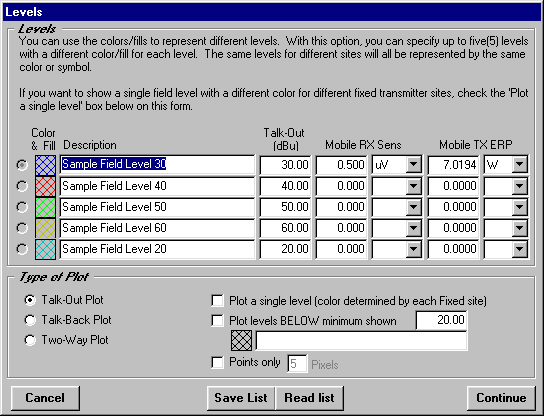Toggle Plot levels BELOW minimum shown
This screenshot has width=544, height=416.
point(218,321)
